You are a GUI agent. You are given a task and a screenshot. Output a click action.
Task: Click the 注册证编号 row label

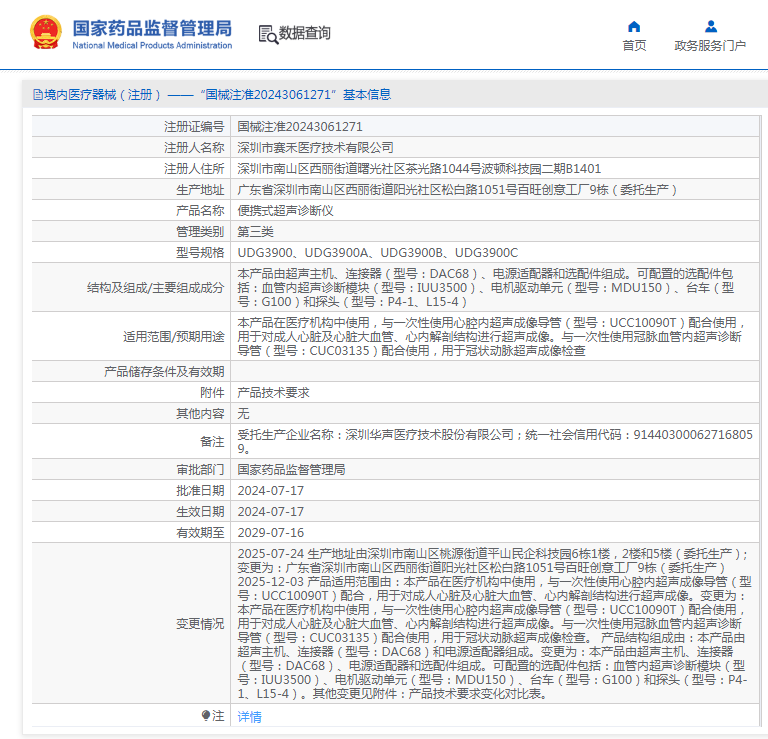(x=194, y=127)
